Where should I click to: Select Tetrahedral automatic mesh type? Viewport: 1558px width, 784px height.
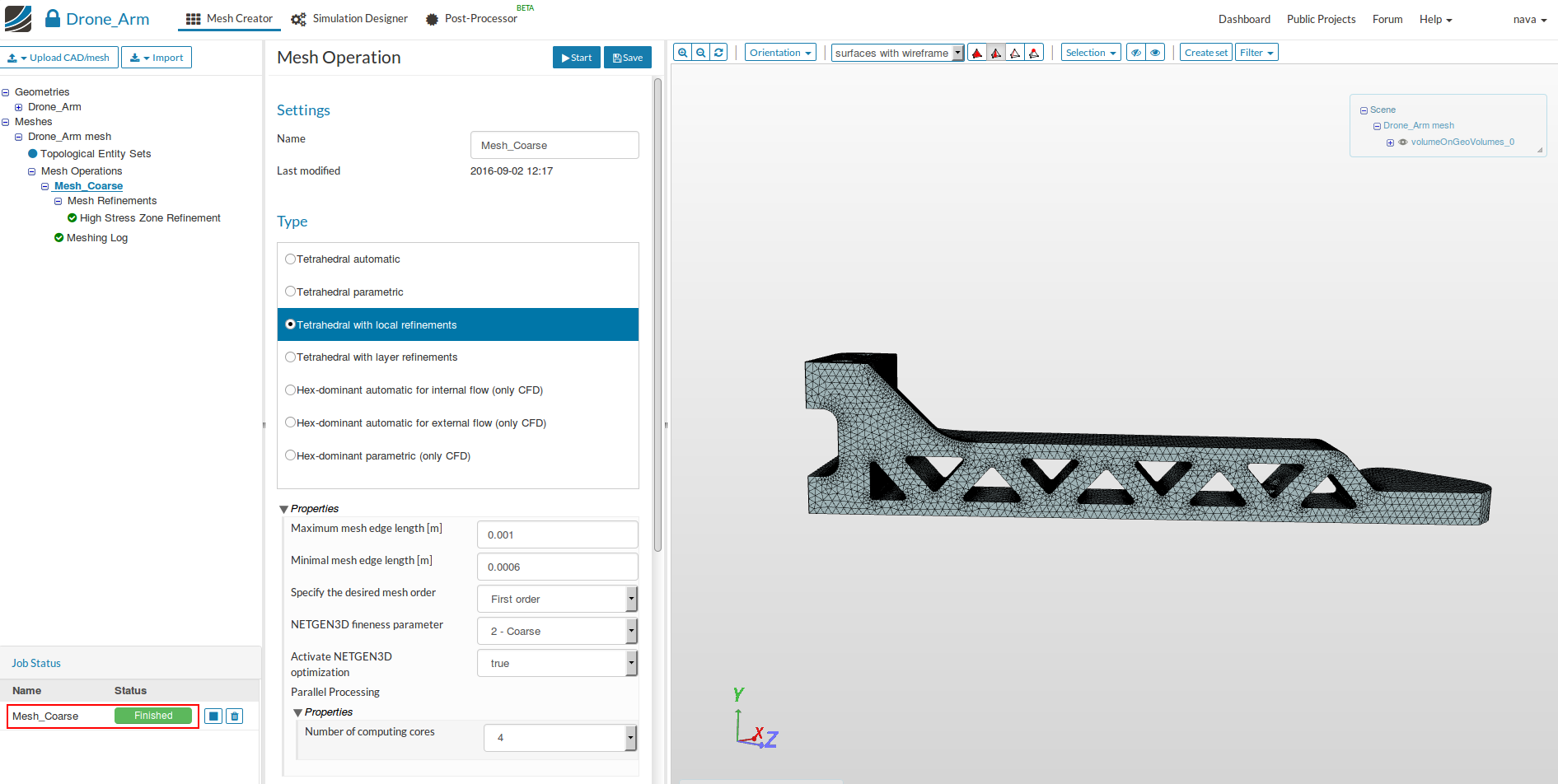(x=290, y=259)
